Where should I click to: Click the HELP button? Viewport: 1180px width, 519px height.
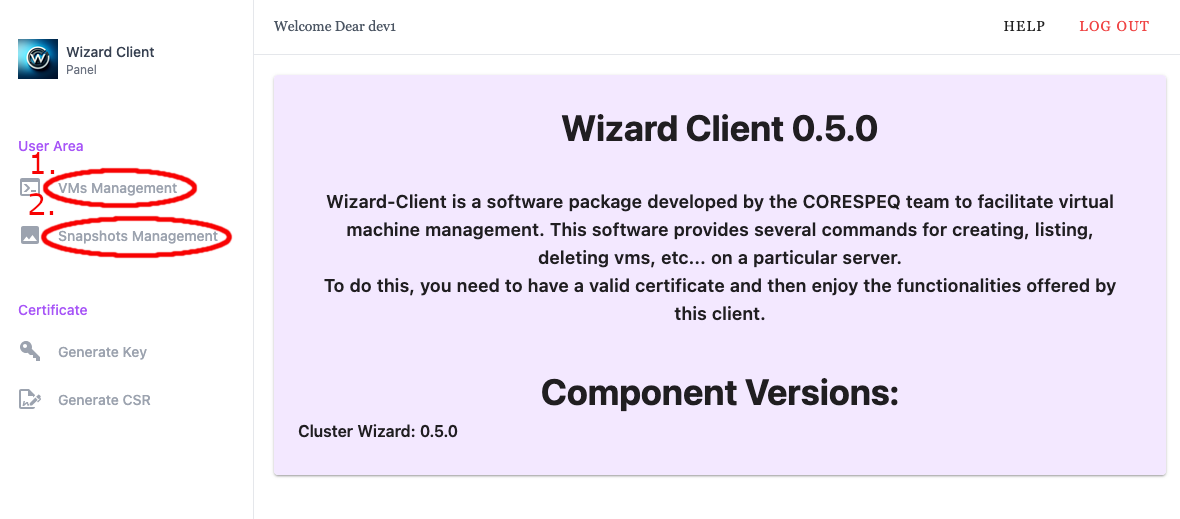click(x=1024, y=26)
